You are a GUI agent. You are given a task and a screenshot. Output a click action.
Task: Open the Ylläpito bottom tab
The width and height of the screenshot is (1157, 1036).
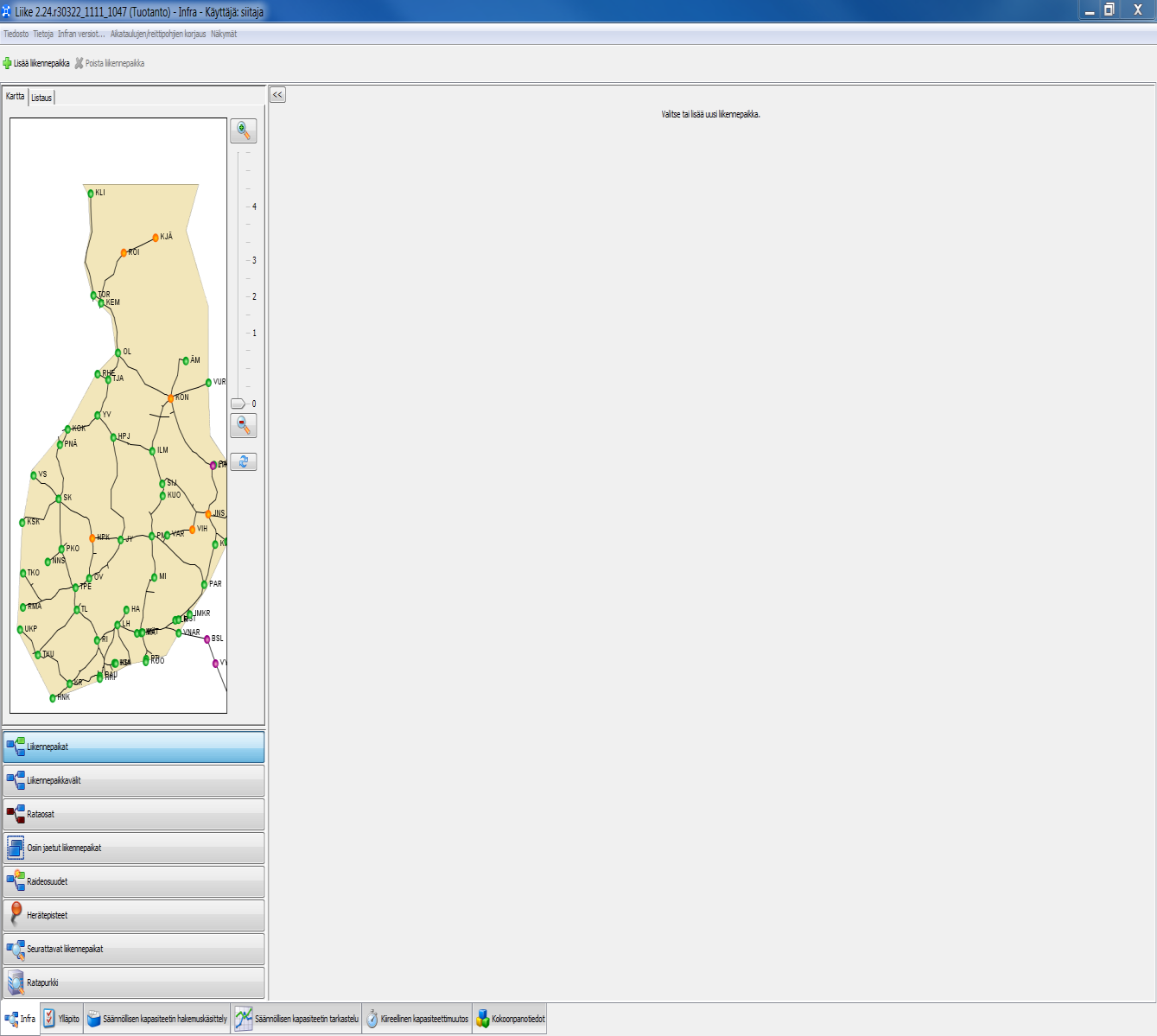click(62, 1019)
